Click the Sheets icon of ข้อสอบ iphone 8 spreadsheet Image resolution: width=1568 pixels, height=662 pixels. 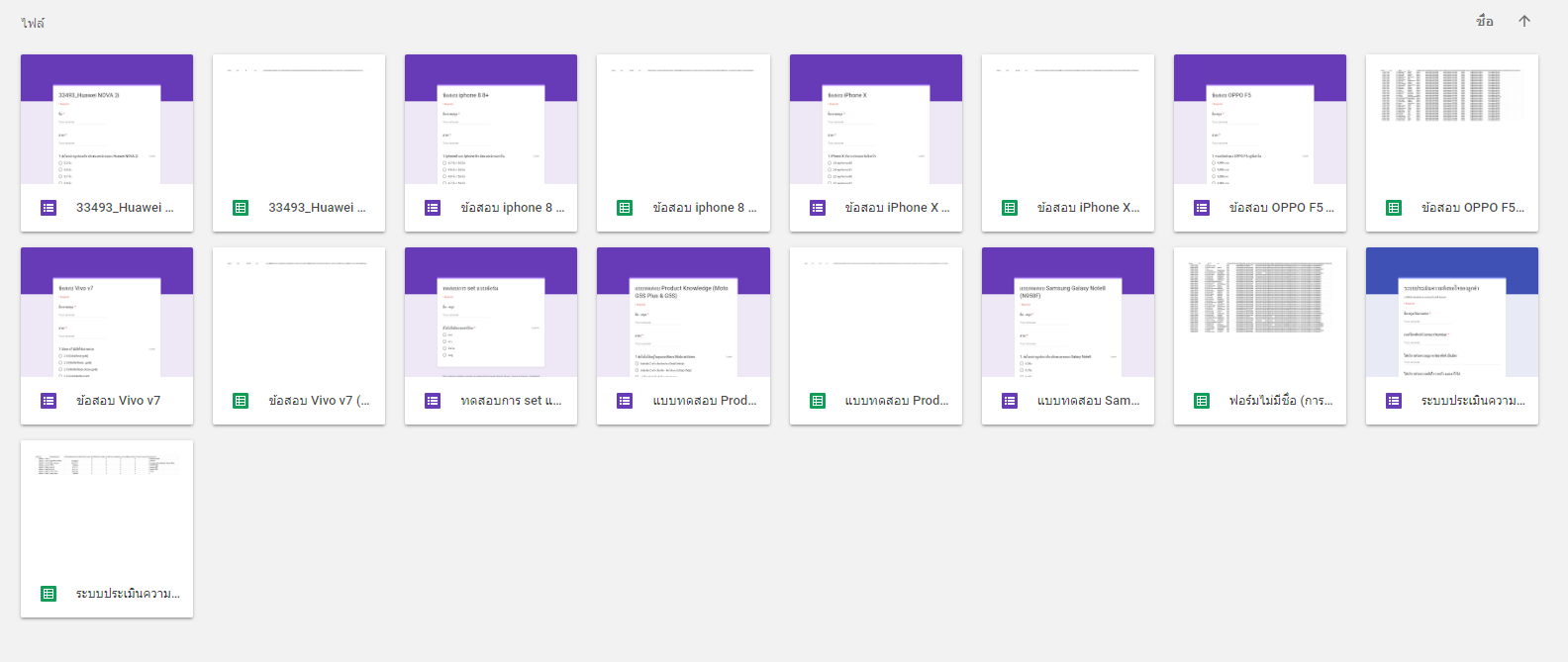625,208
